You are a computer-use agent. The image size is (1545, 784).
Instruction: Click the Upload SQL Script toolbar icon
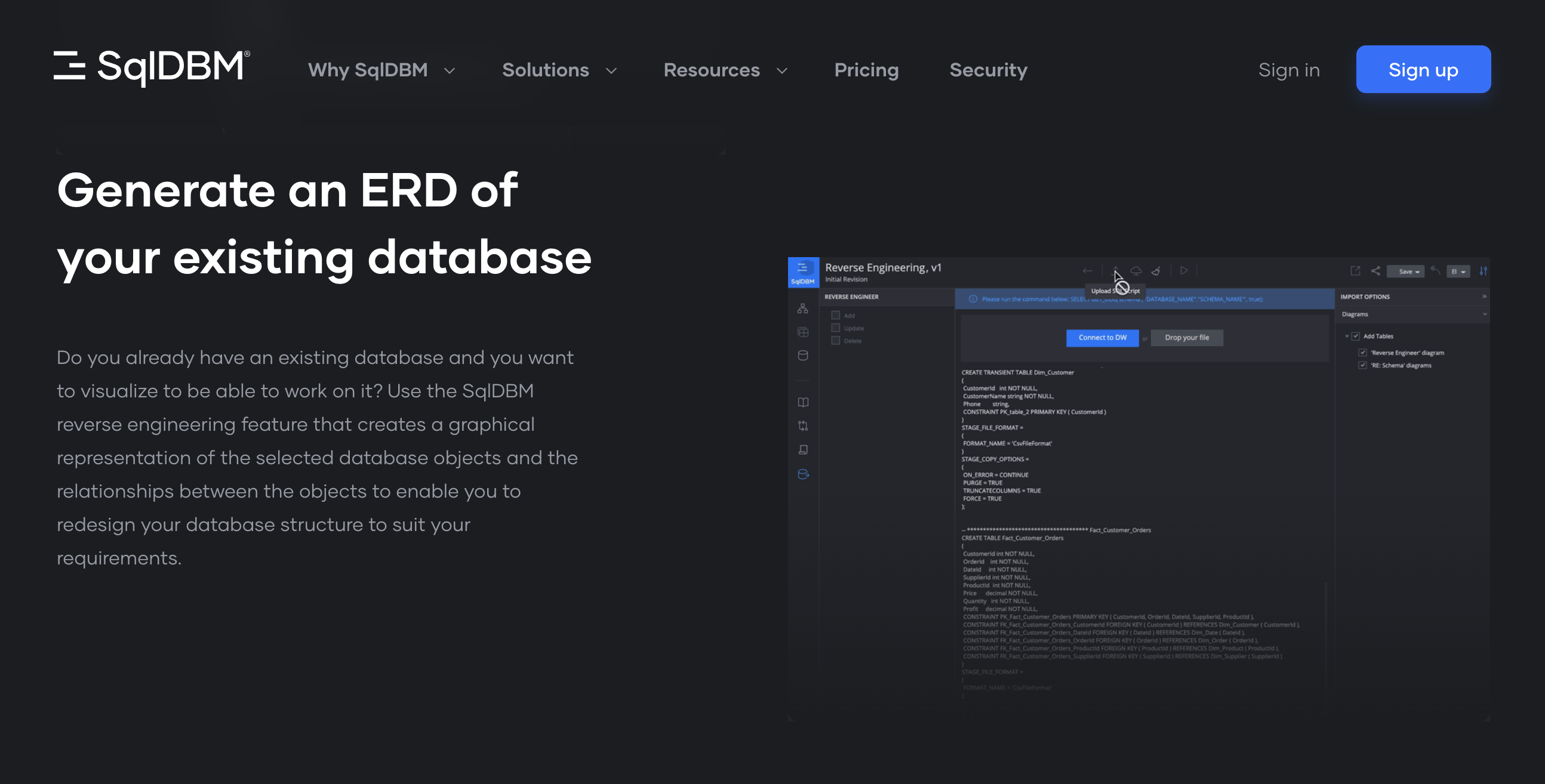tap(1116, 270)
